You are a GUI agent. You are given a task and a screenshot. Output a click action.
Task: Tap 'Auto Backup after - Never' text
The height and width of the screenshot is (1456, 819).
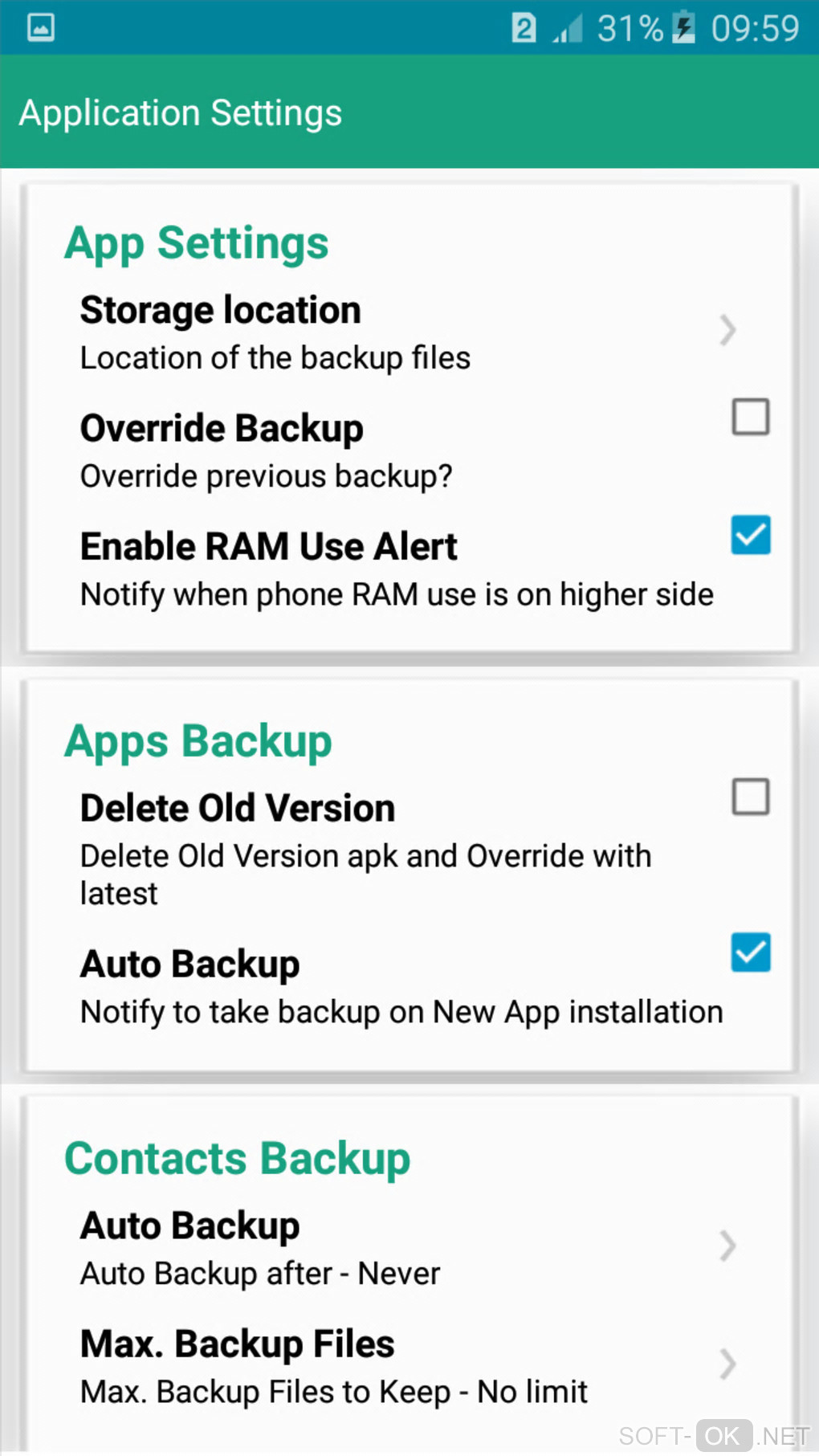tap(260, 1274)
